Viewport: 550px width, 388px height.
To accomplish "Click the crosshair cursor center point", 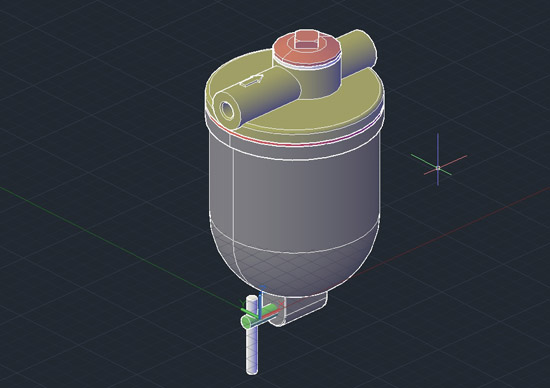I will tap(438, 168).
